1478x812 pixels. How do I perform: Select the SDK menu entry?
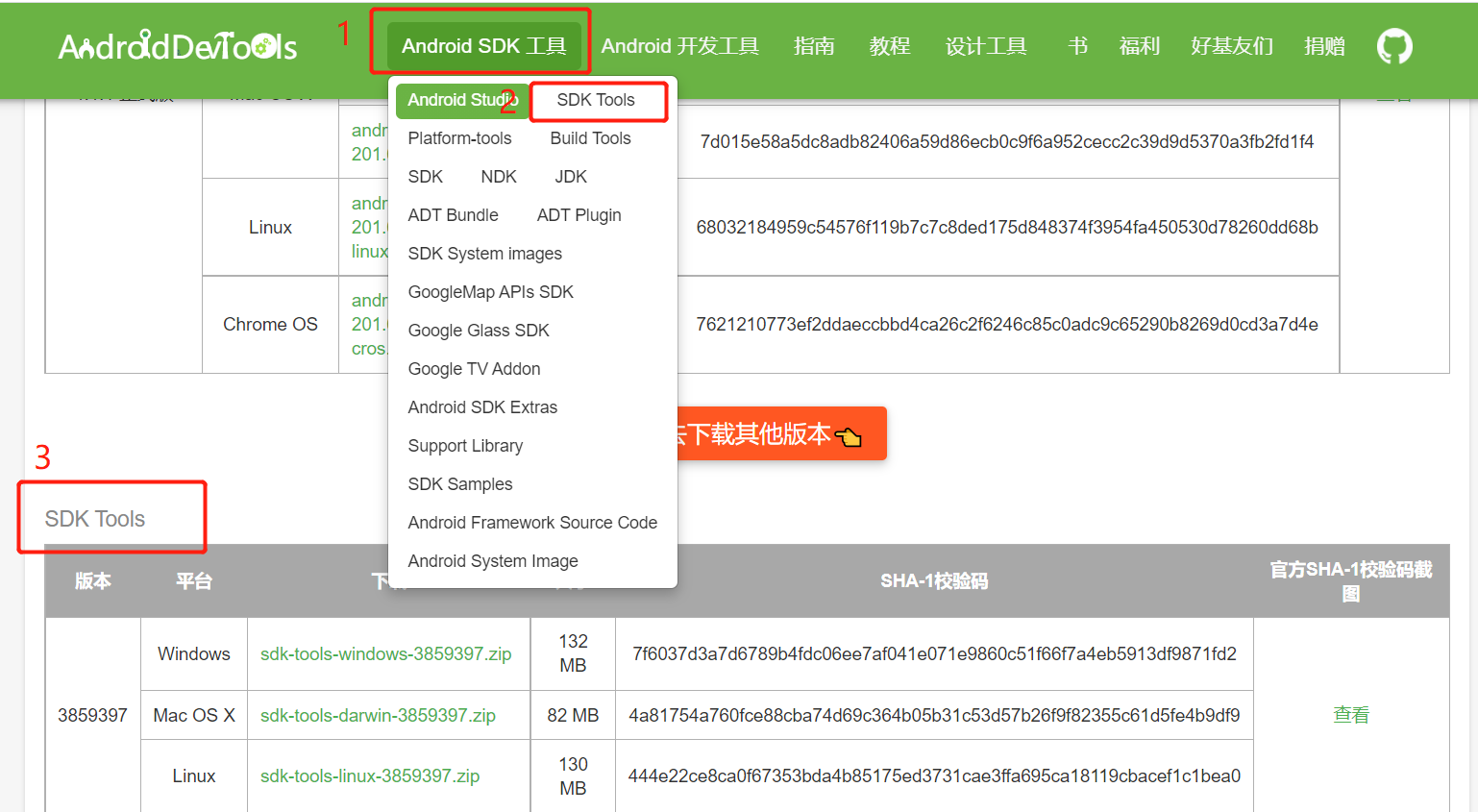point(425,177)
